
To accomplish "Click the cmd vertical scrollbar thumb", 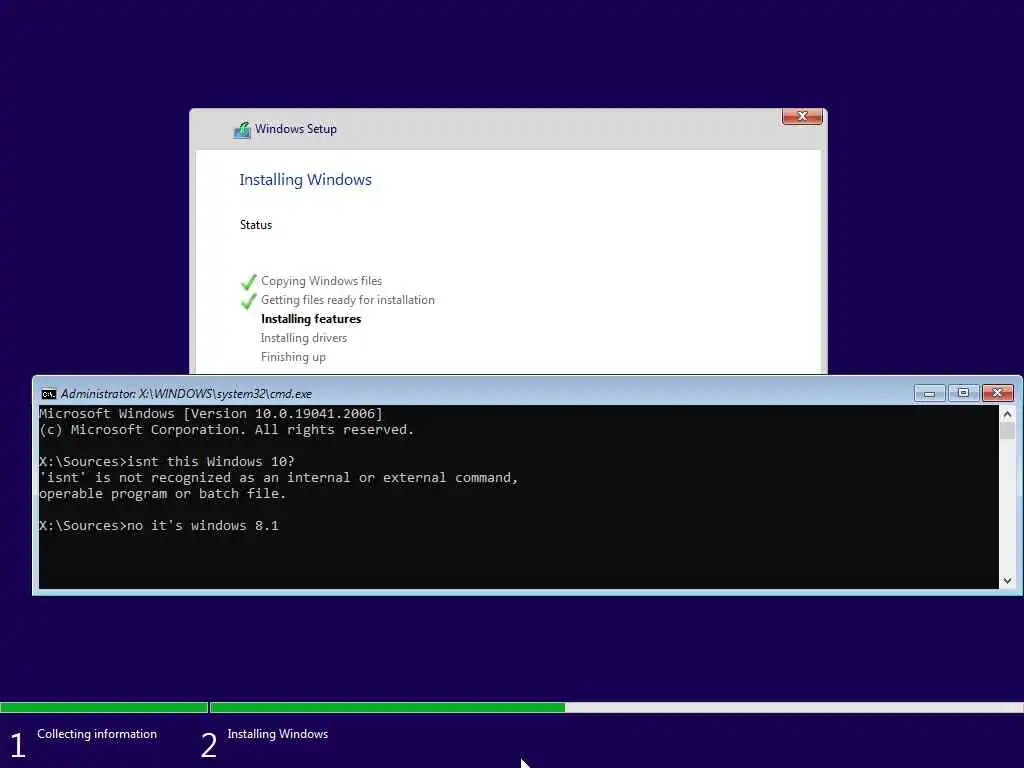I will 1007,430.
